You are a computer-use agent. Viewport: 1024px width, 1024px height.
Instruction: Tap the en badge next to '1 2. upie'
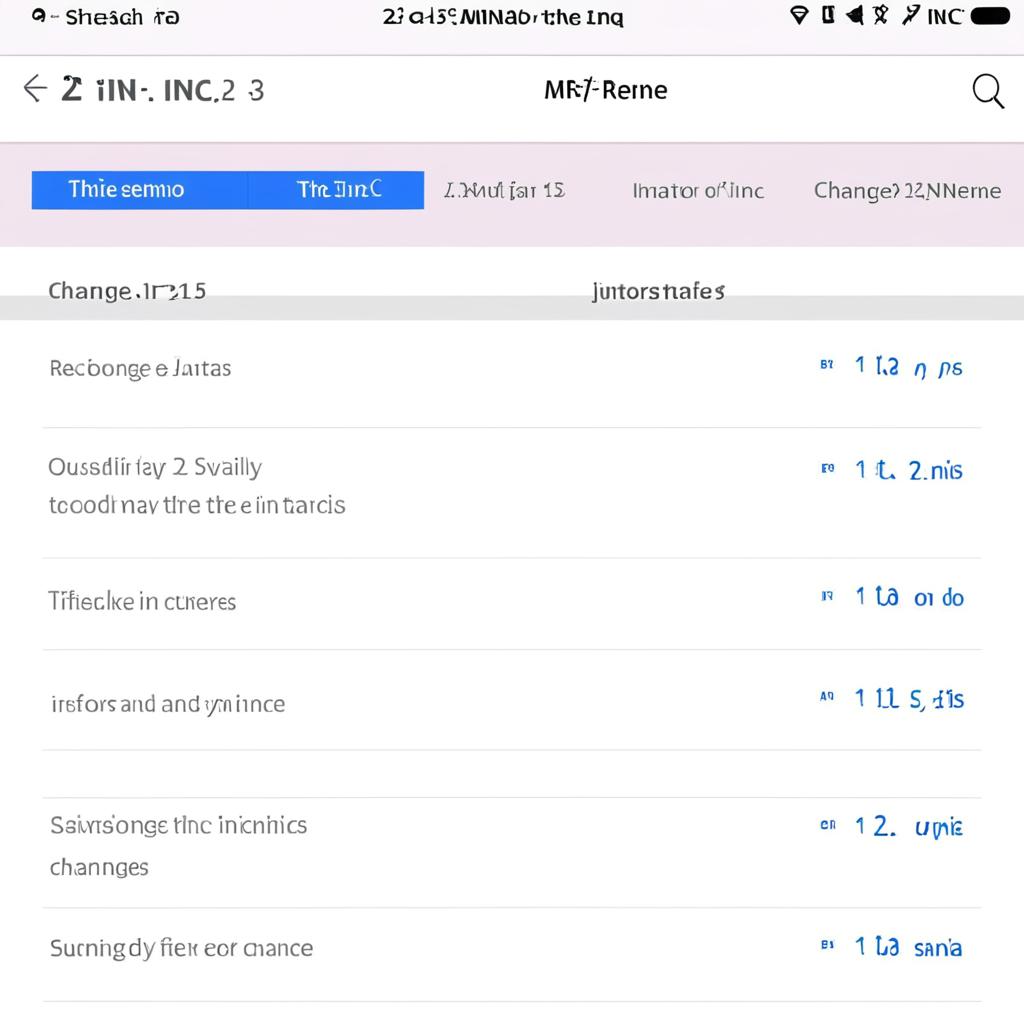tap(826, 826)
